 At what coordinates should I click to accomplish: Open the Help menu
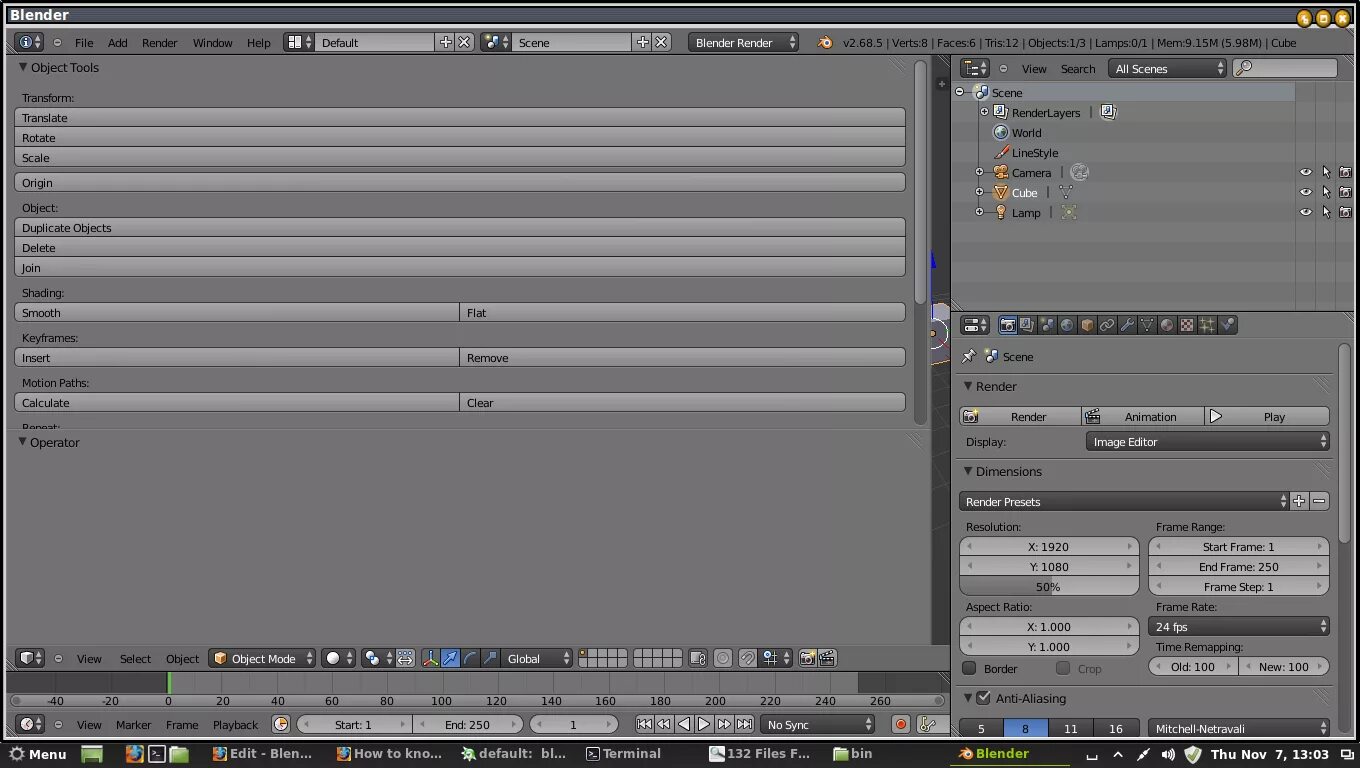tap(259, 43)
